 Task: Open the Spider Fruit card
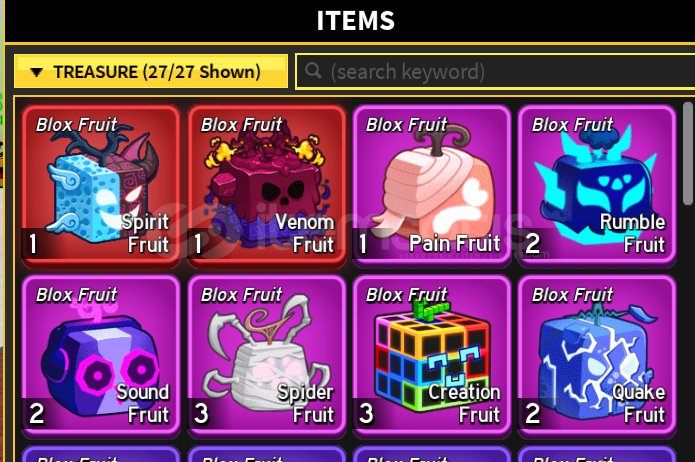(x=266, y=356)
